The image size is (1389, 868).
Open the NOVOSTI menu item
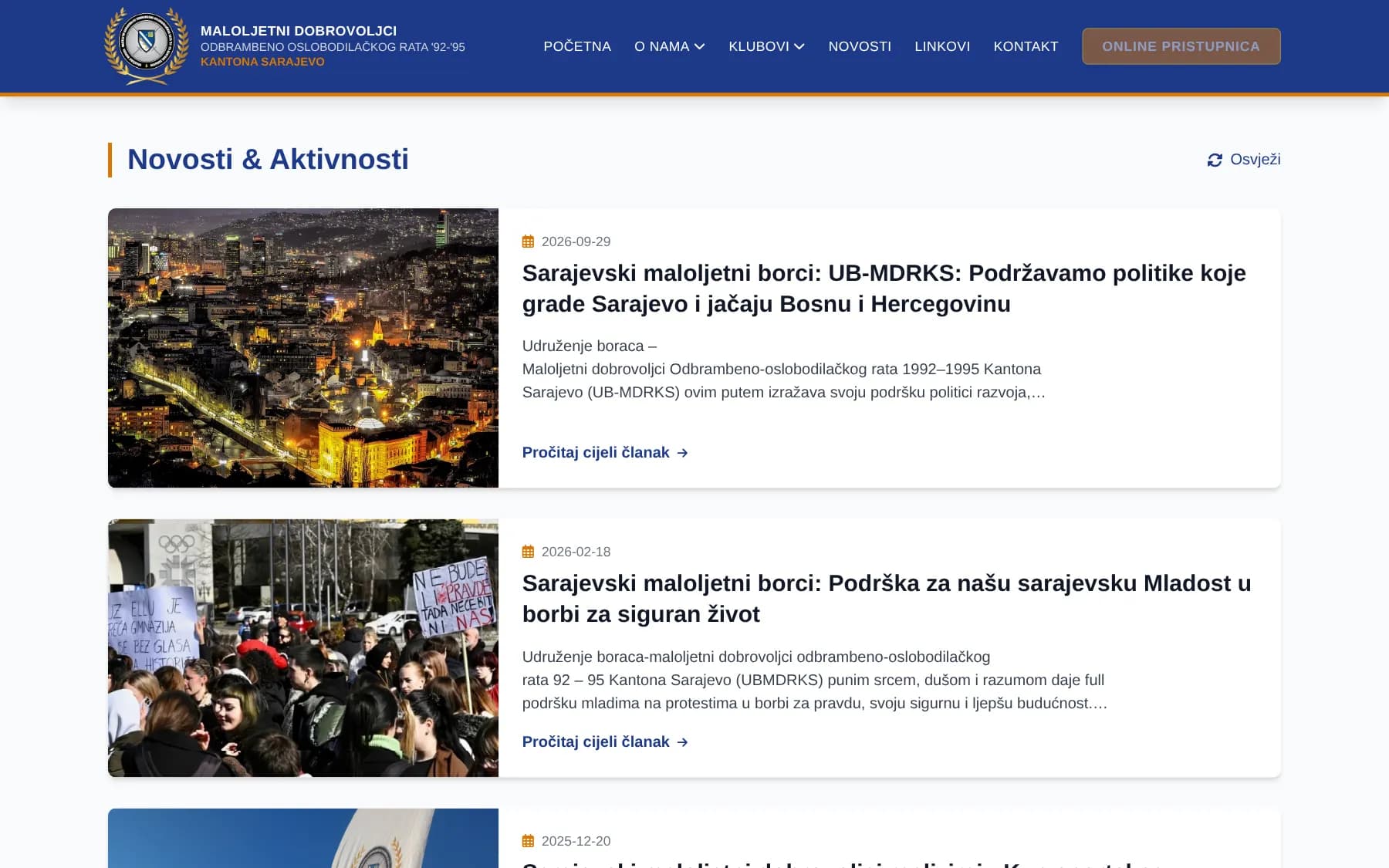click(860, 46)
